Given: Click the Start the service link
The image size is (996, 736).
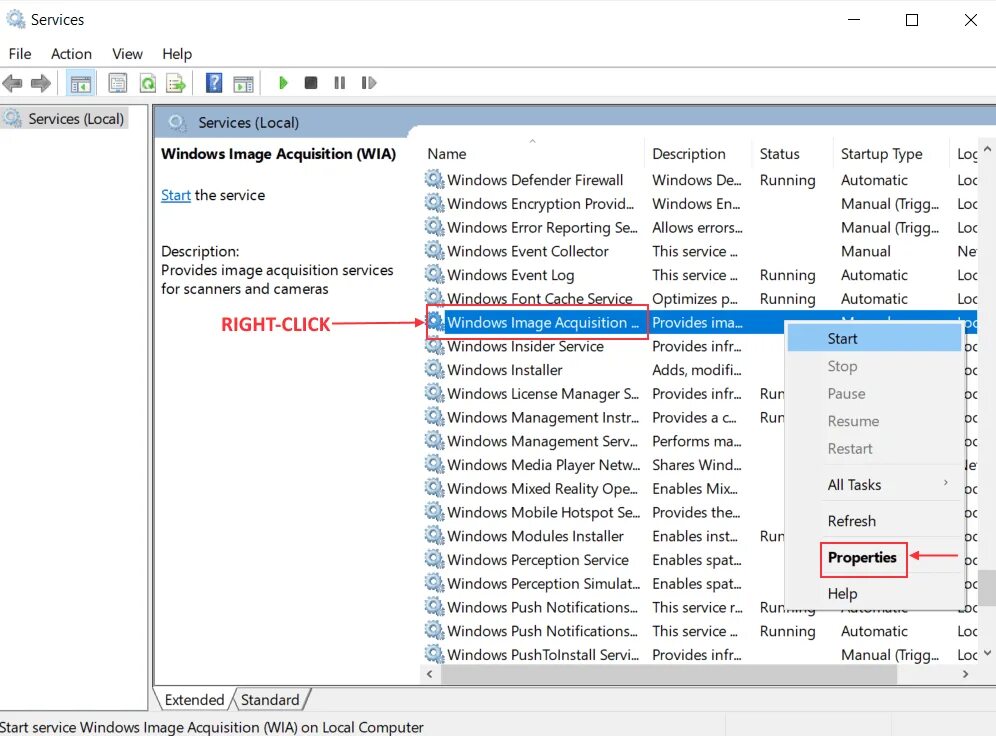Looking at the screenshot, I should coord(175,195).
